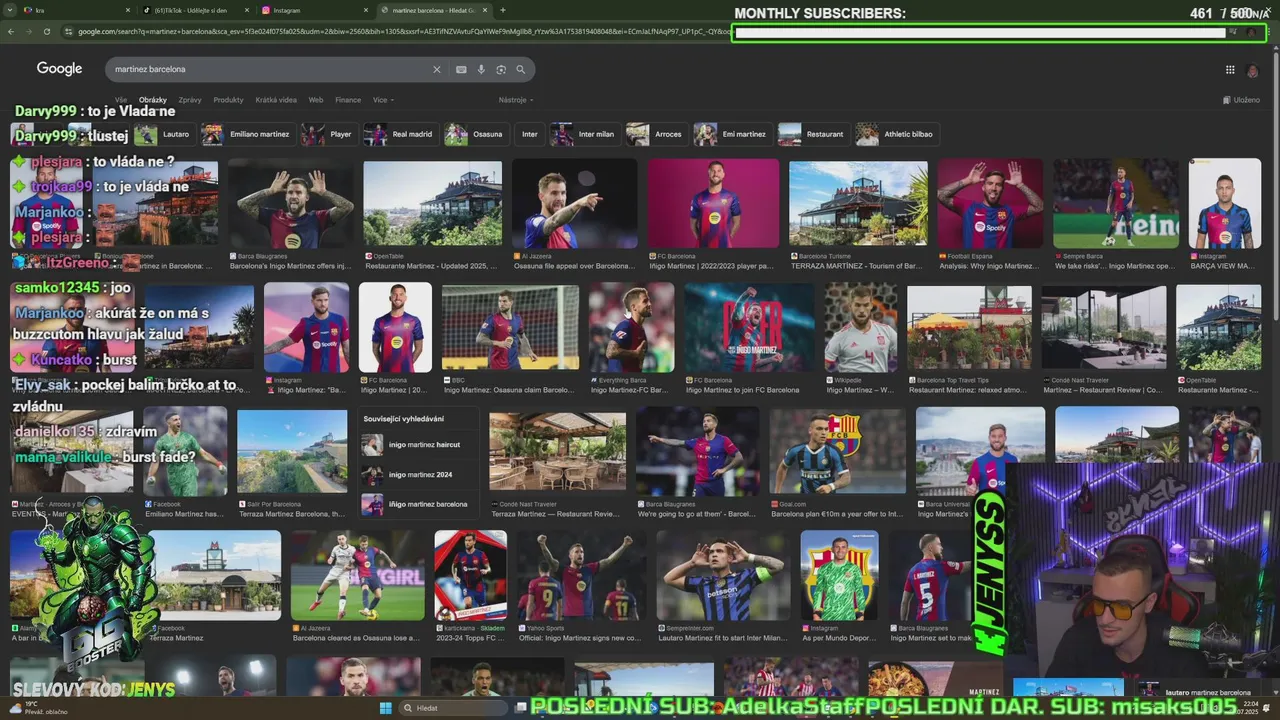This screenshot has height=720, width=1280.
Task: Filter images by 'Restaurant' chip
Action: [x=814, y=134]
